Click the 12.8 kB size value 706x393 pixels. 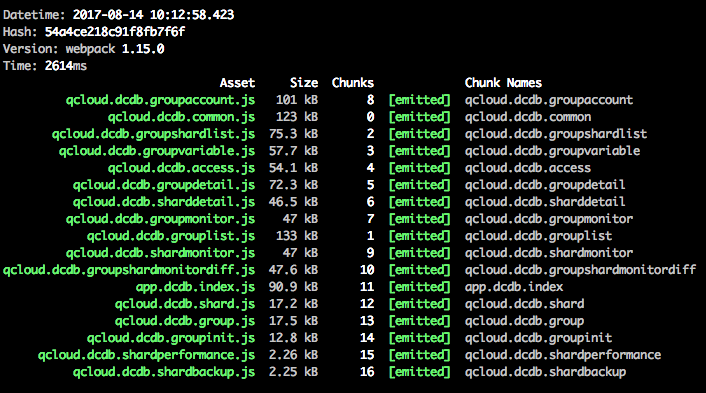coord(294,338)
